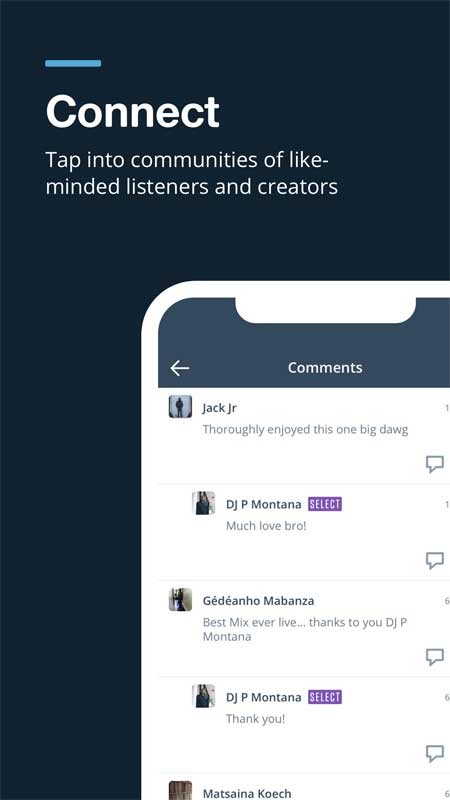The height and width of the screenshot is (800, 450).
Task: Open Matsaina Koech username
Action: tap(247, 793)
